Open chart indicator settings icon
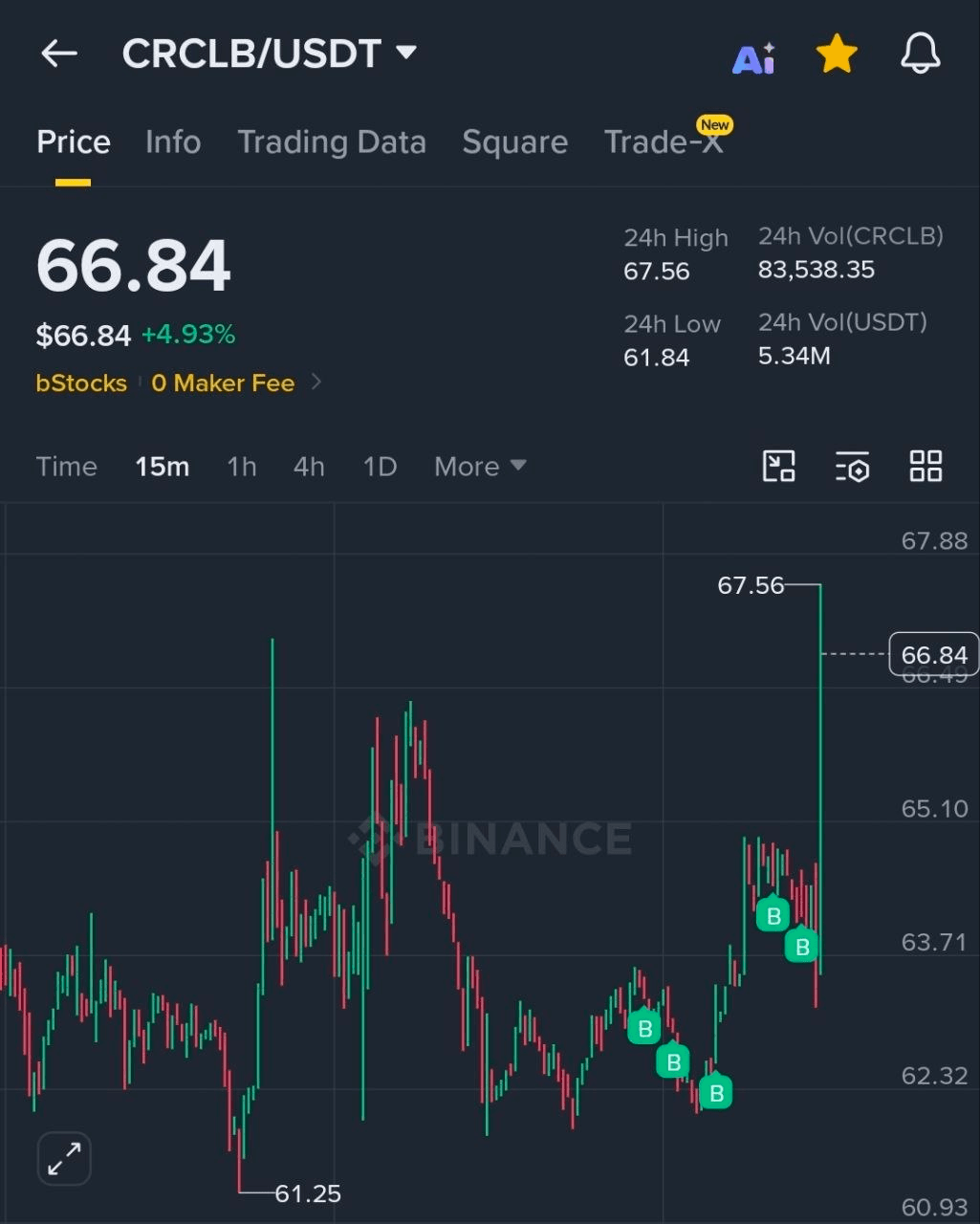 (x=852, y=467)
